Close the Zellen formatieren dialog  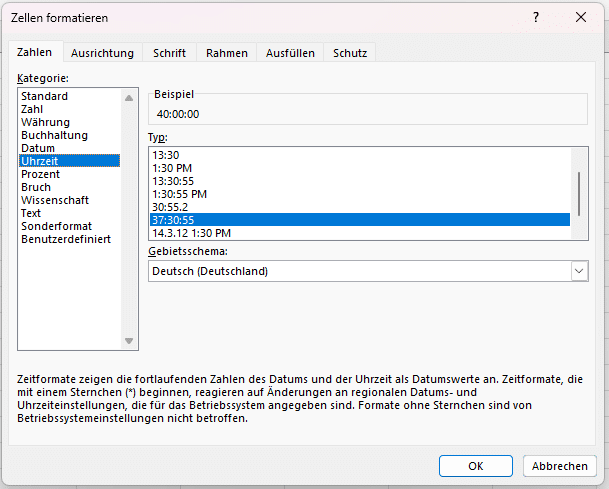click(581, 17)
